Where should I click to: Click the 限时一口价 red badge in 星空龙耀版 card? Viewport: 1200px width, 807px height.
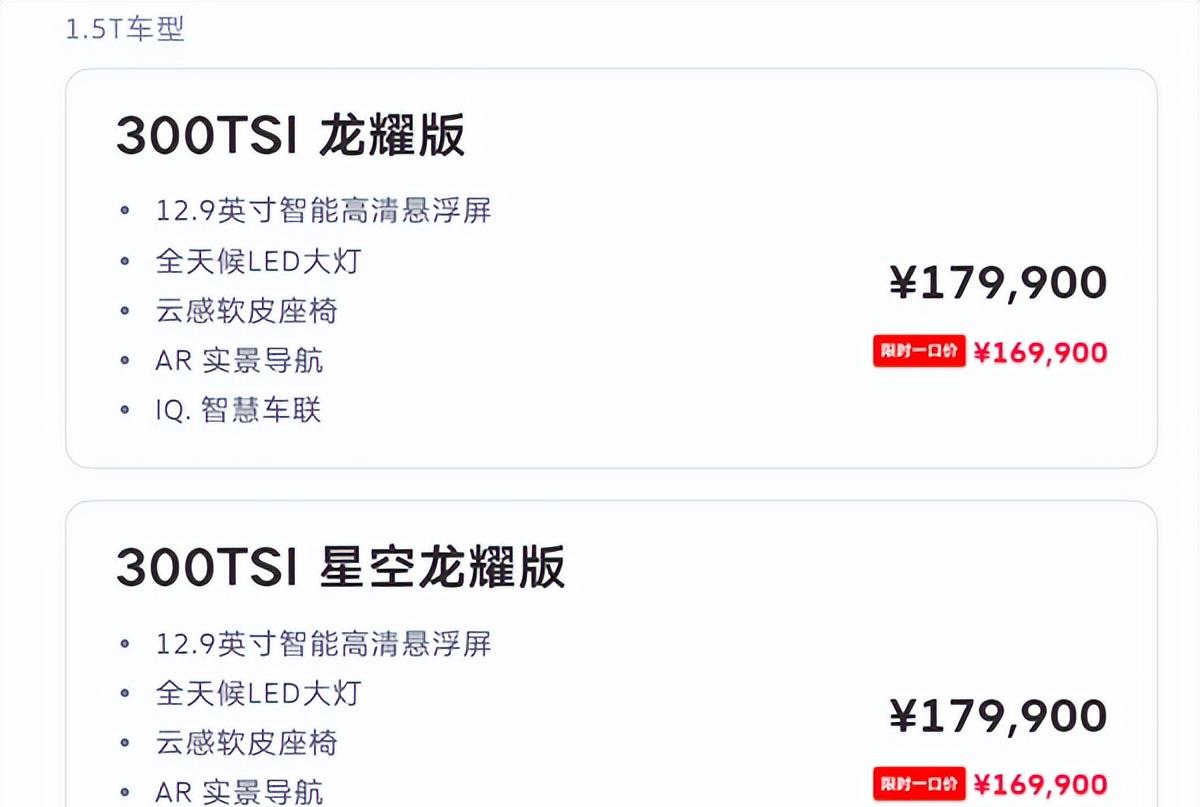click(x=919, y=783)
